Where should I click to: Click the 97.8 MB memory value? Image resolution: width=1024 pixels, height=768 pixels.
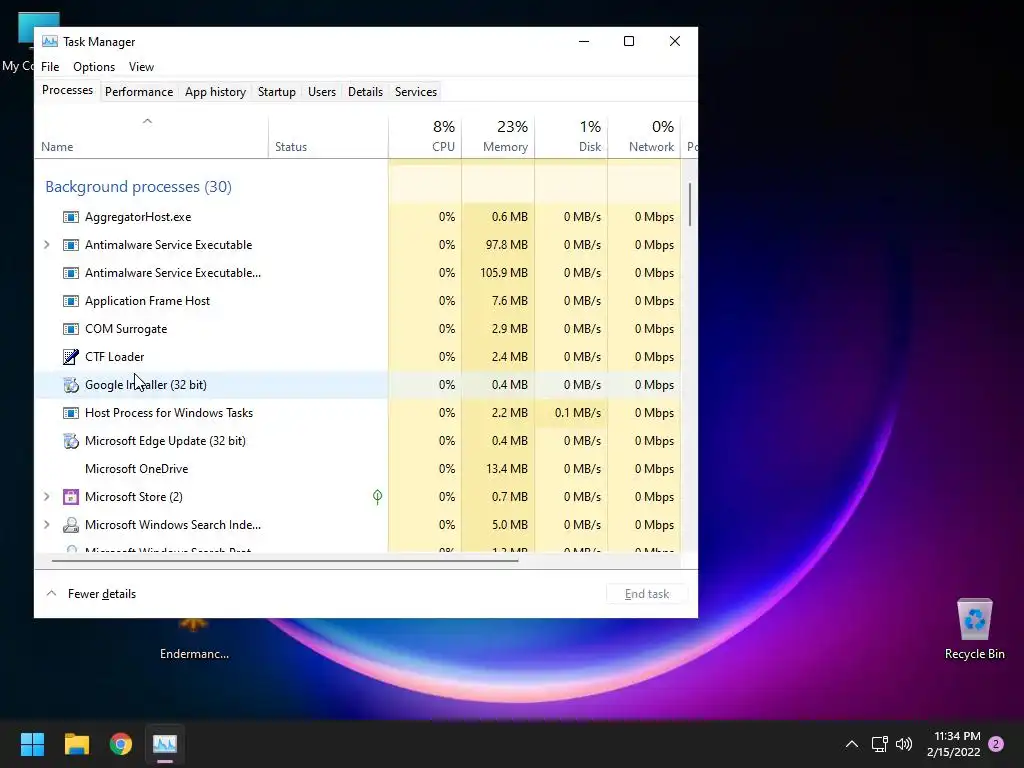pyautogui.click(x=506, y=245)
